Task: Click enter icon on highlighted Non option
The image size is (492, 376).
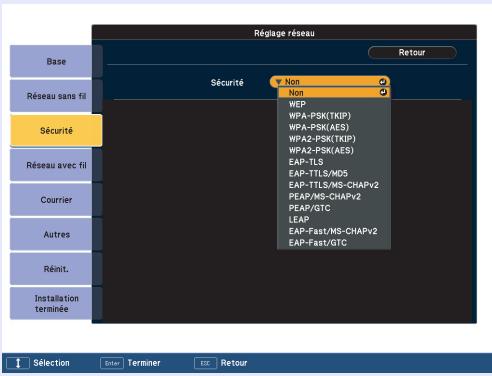Action: pyautogui.click(x=383, y=92)
